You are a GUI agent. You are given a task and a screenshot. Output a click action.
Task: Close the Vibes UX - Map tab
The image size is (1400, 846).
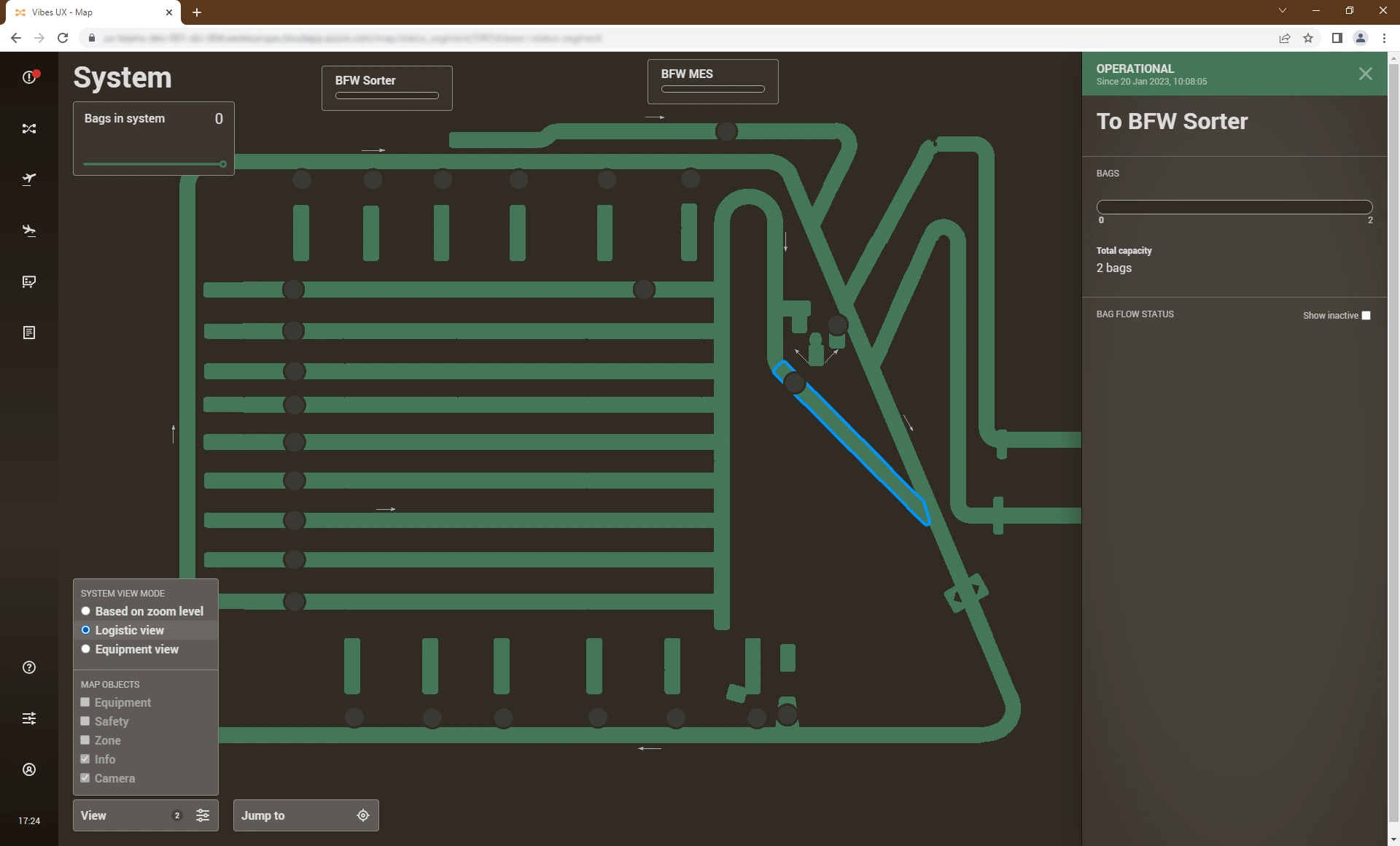tap(169, 12)
